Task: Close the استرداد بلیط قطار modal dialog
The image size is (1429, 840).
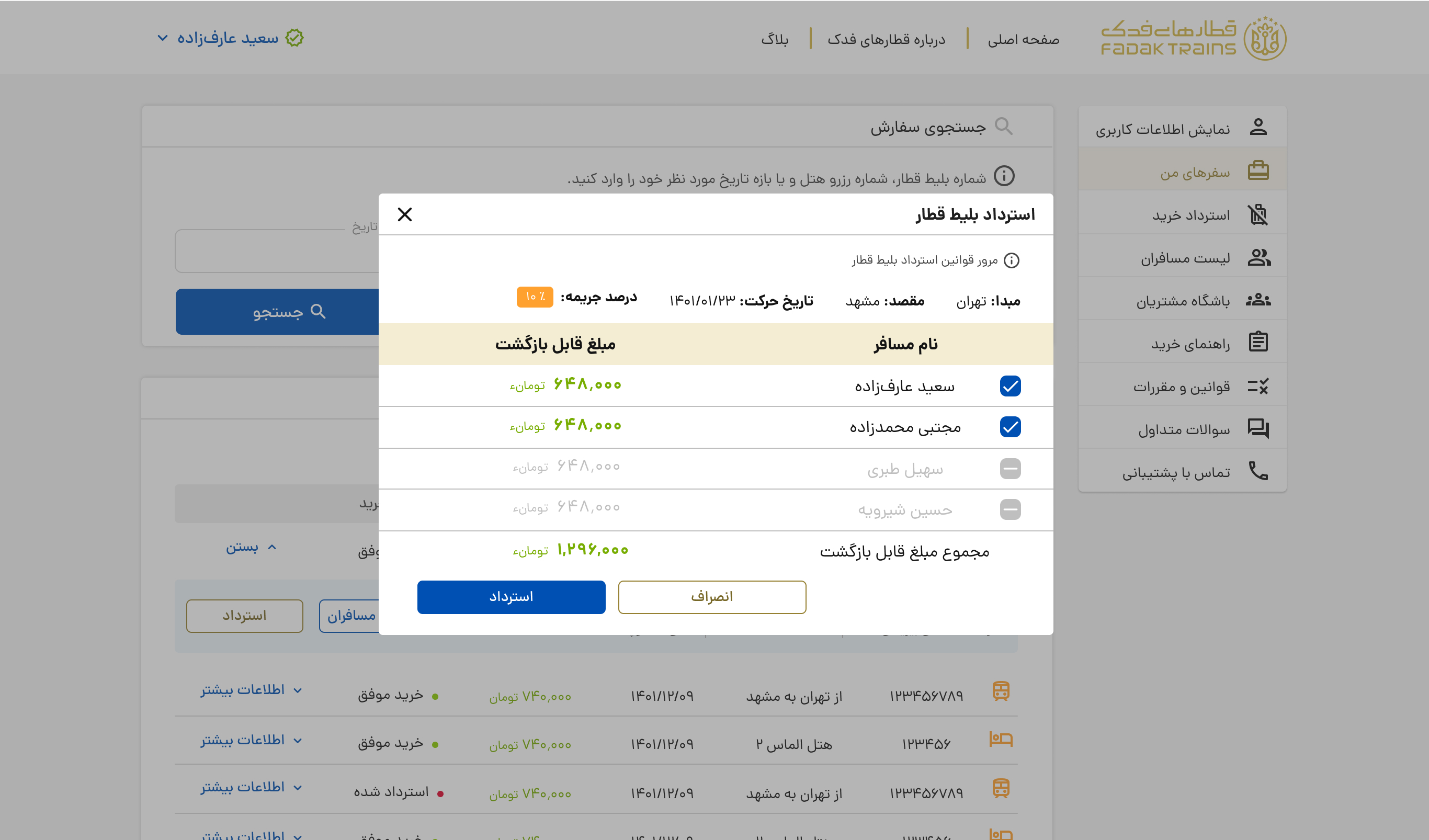Action: 405,214
